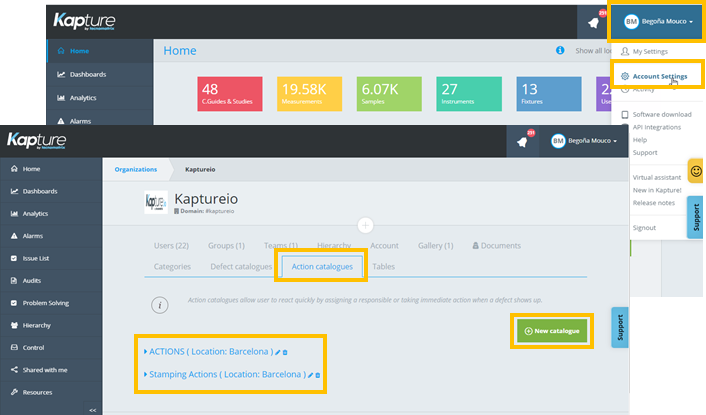Switch to the Groups (1) tab
706x415 pixels.
click(x=226, y=246)
